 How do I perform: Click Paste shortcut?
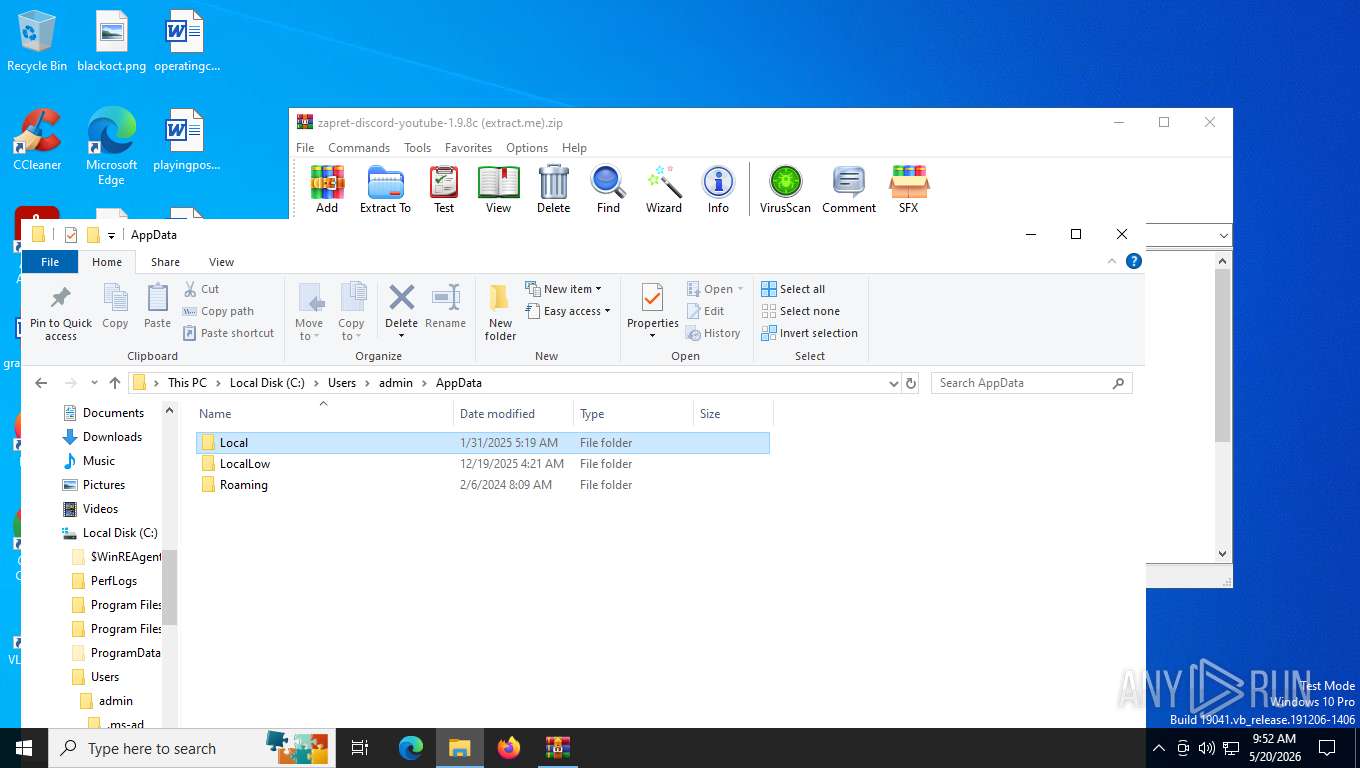tap(228, 333)
